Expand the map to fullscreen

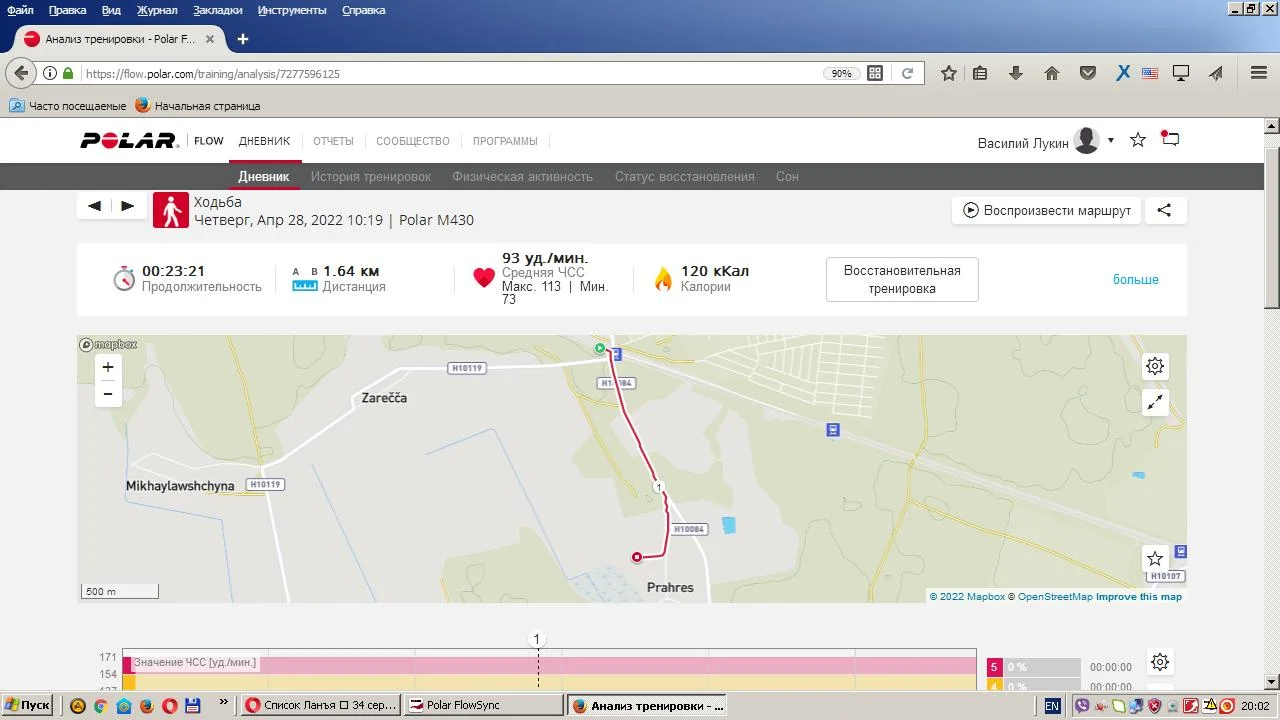click(x=1155, y=402)
